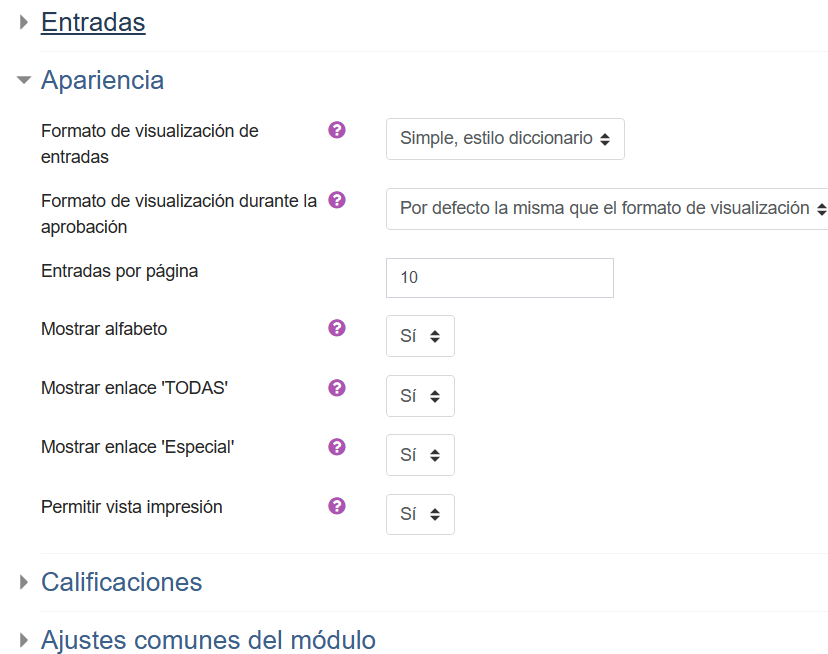Click help icon for 'Formato de visualización de entradas'
The width and height of the screenshot is (828, 654).
click(337, 130)
